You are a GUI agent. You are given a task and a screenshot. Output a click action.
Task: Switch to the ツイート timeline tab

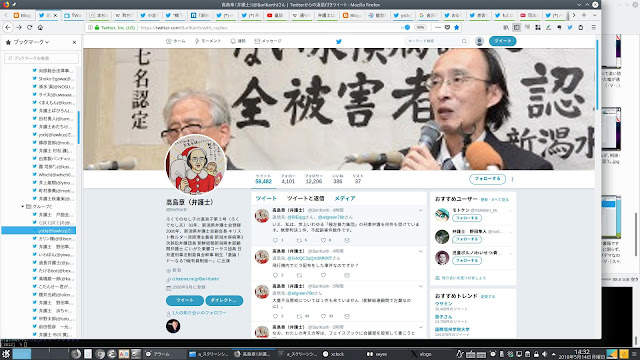[266, 198]
